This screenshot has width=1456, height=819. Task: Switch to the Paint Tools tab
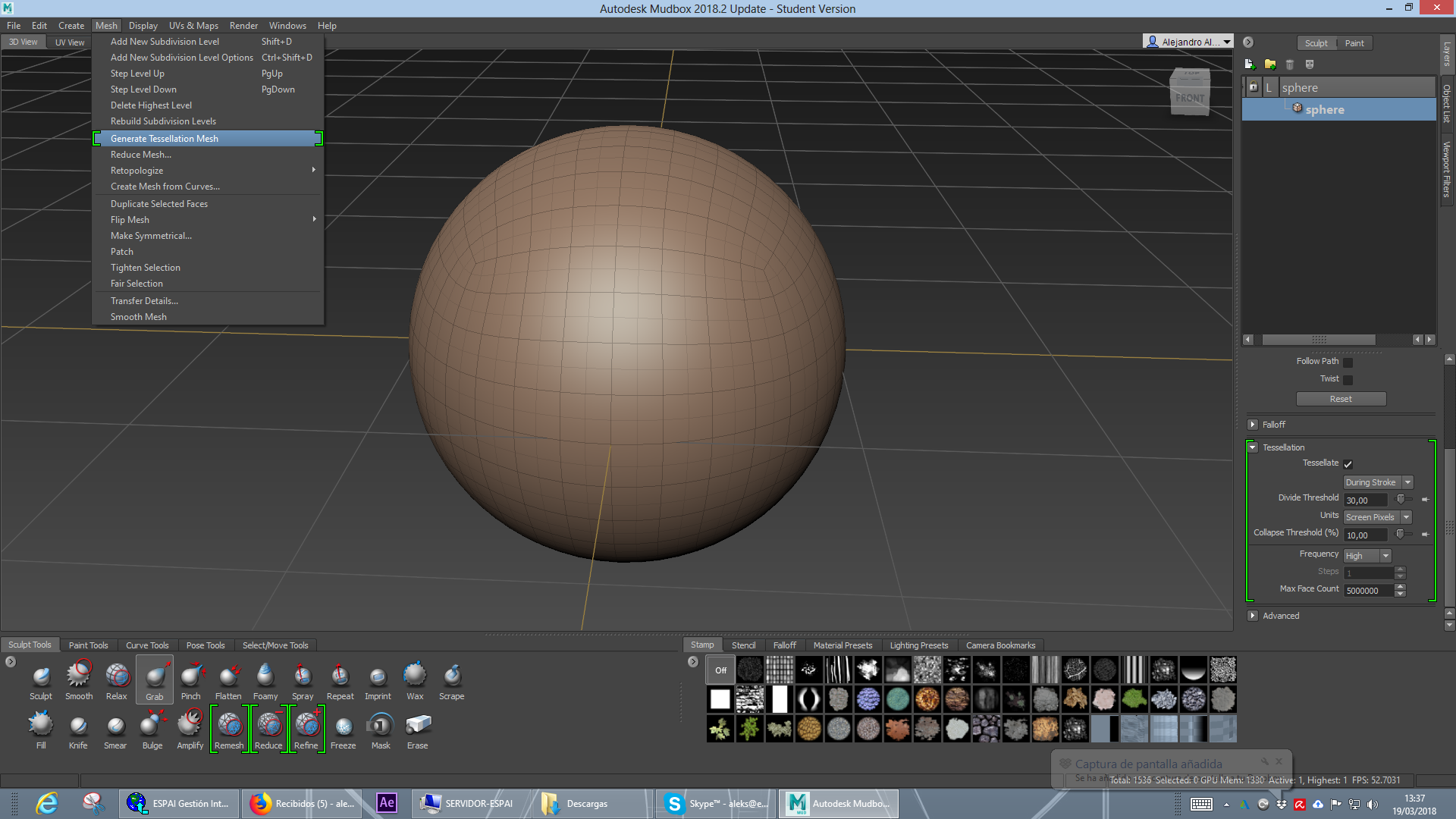tap(88, 645)
